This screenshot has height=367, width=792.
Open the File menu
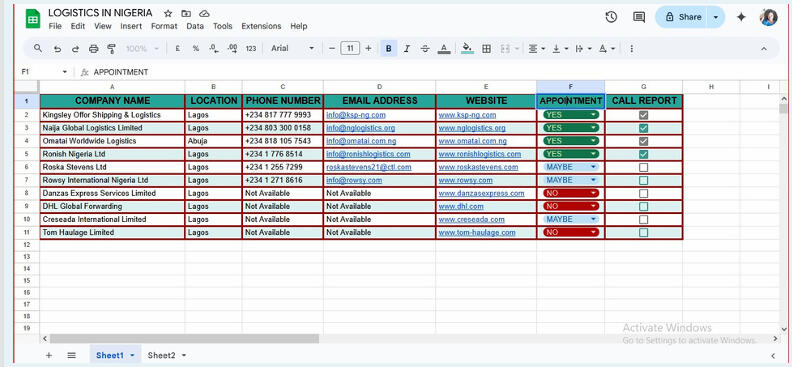click(x=55, y=26)
